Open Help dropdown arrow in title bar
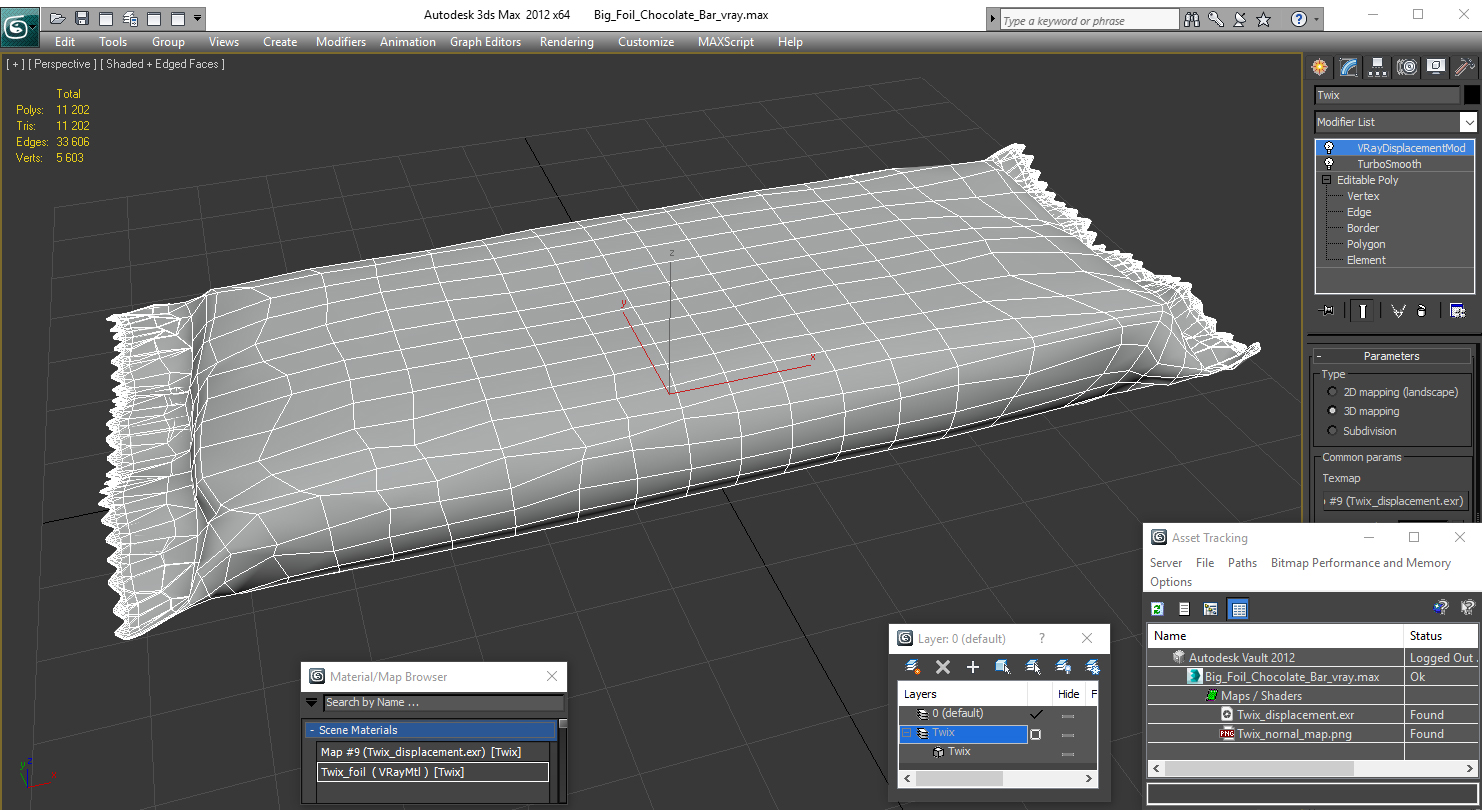 click(1316, 19)
